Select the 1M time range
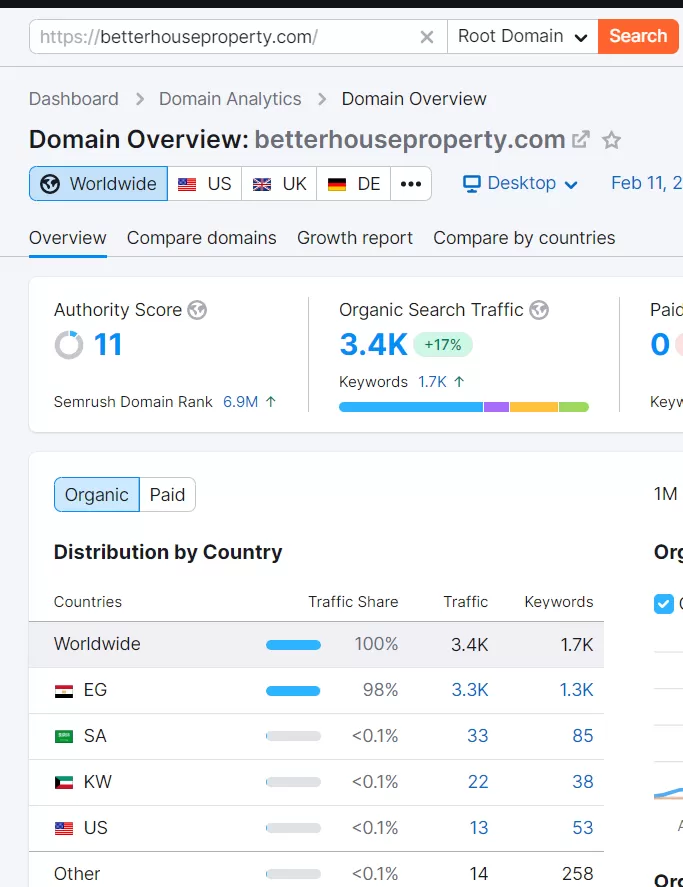Screen dimensions: 683x887 click(665, 494)
